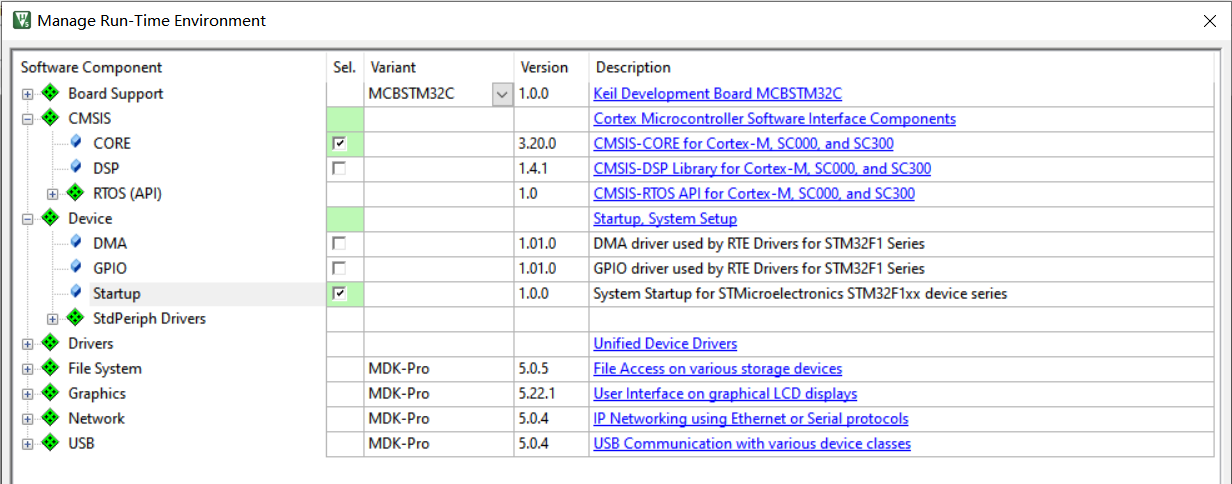Expand the RTOS (API) tree node
1232x484 pixels.
(x=53, y=194)
